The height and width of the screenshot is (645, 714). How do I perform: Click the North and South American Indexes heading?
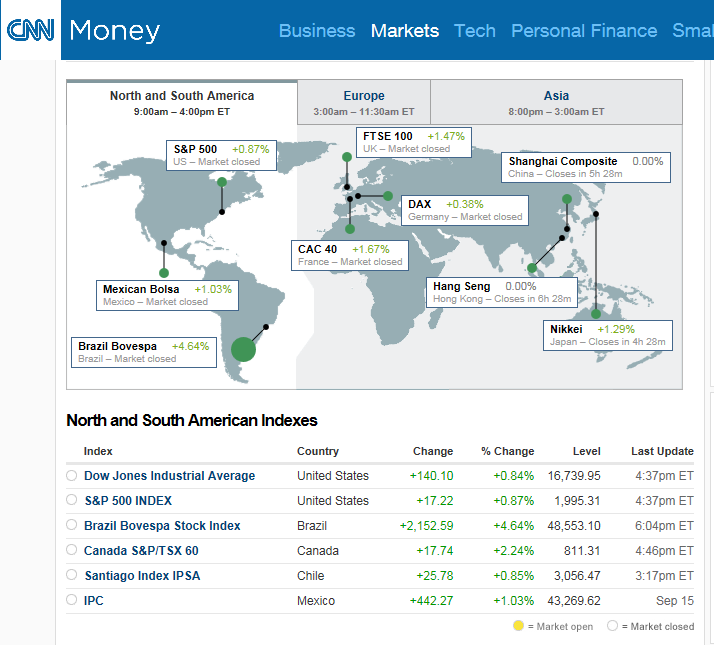(x=192, y=420)
